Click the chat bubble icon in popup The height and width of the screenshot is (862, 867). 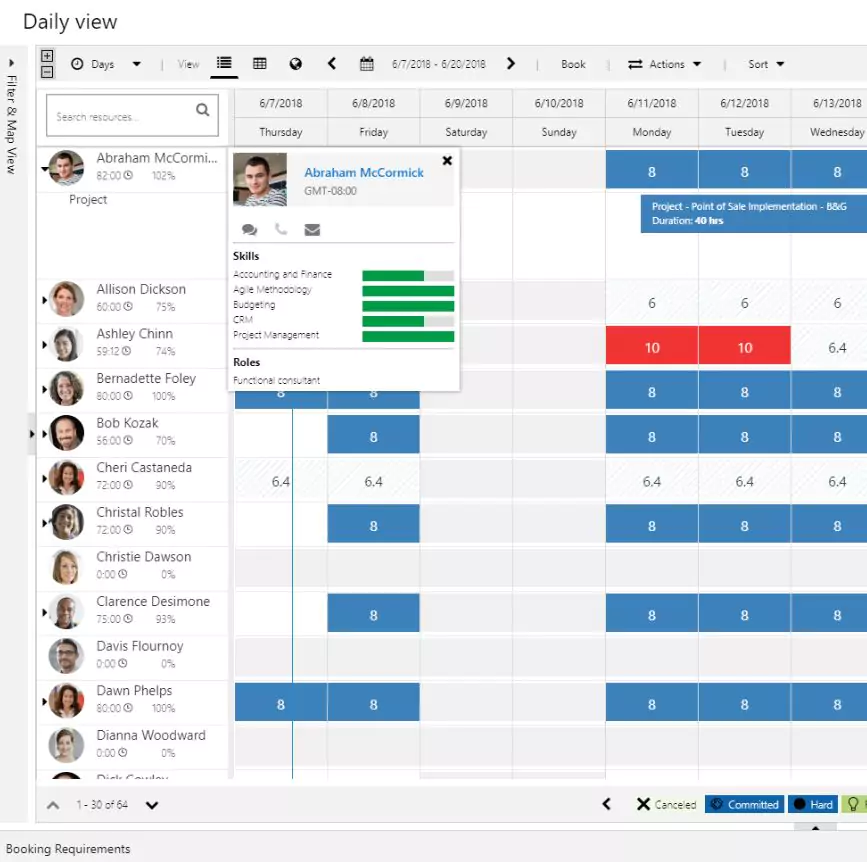pos(249,230)
